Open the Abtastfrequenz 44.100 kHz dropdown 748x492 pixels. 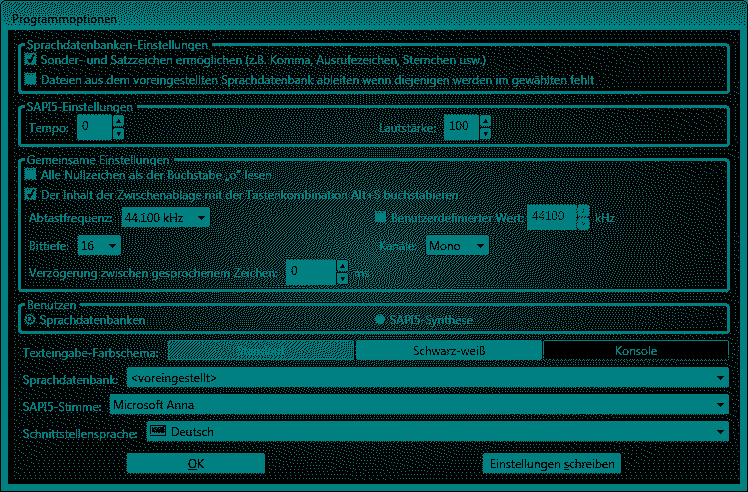pyautogui.click(x=166, y=218)
